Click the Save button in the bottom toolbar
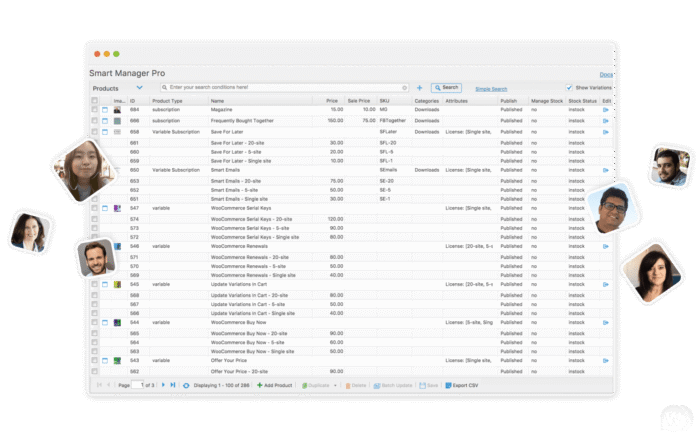The width and height of the screenshot is (700, 438). tap(429, 385)
